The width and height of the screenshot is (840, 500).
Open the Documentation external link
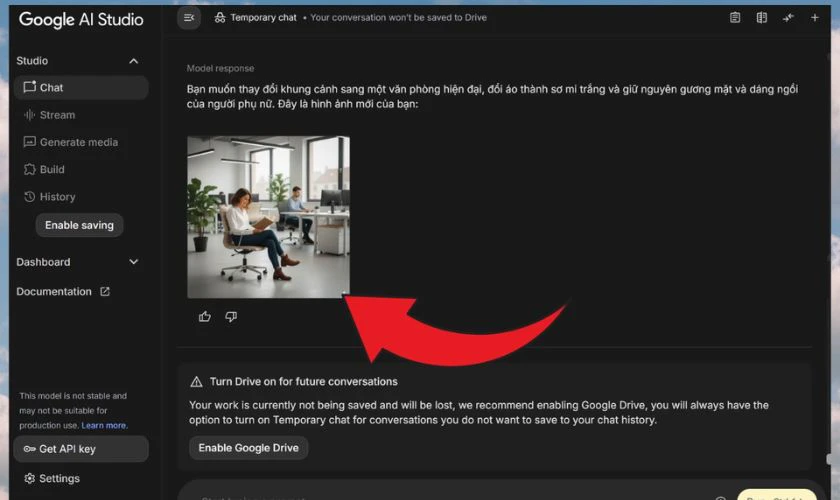(x=63, y=292)
